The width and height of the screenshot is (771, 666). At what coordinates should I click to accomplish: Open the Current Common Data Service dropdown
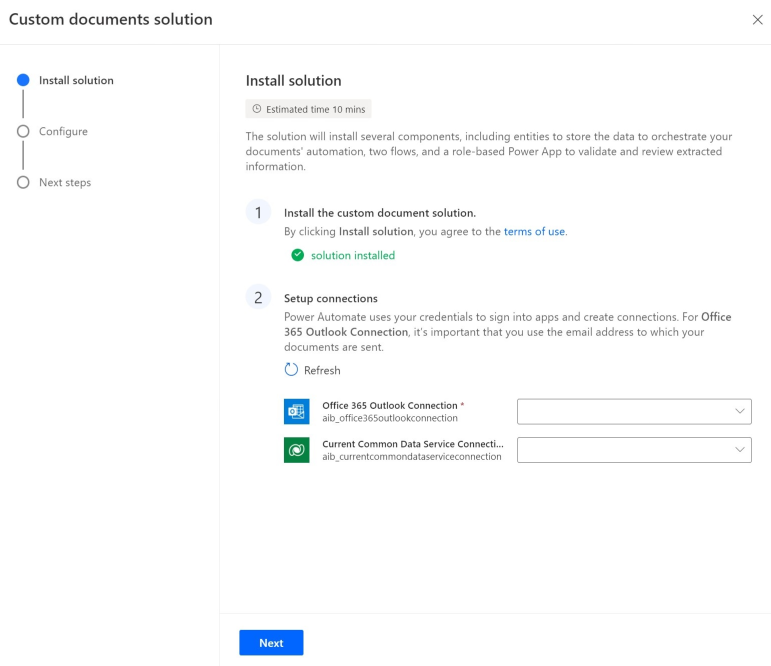pyautogui.click(x=634, y=450)
